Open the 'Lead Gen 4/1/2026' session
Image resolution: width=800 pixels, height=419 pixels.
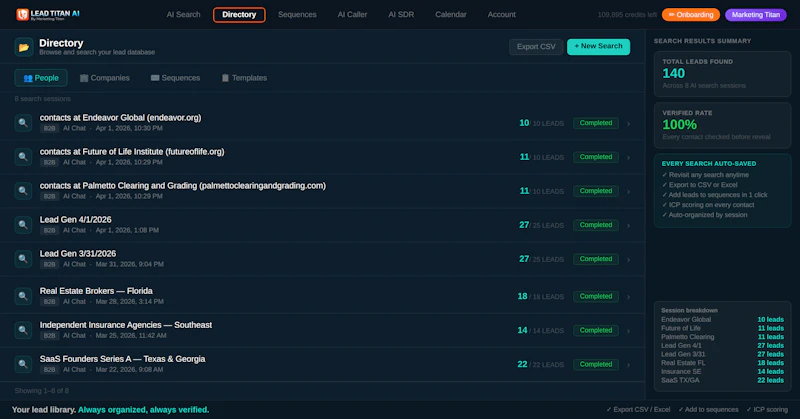pyautogui.click(x=76, y=220)
